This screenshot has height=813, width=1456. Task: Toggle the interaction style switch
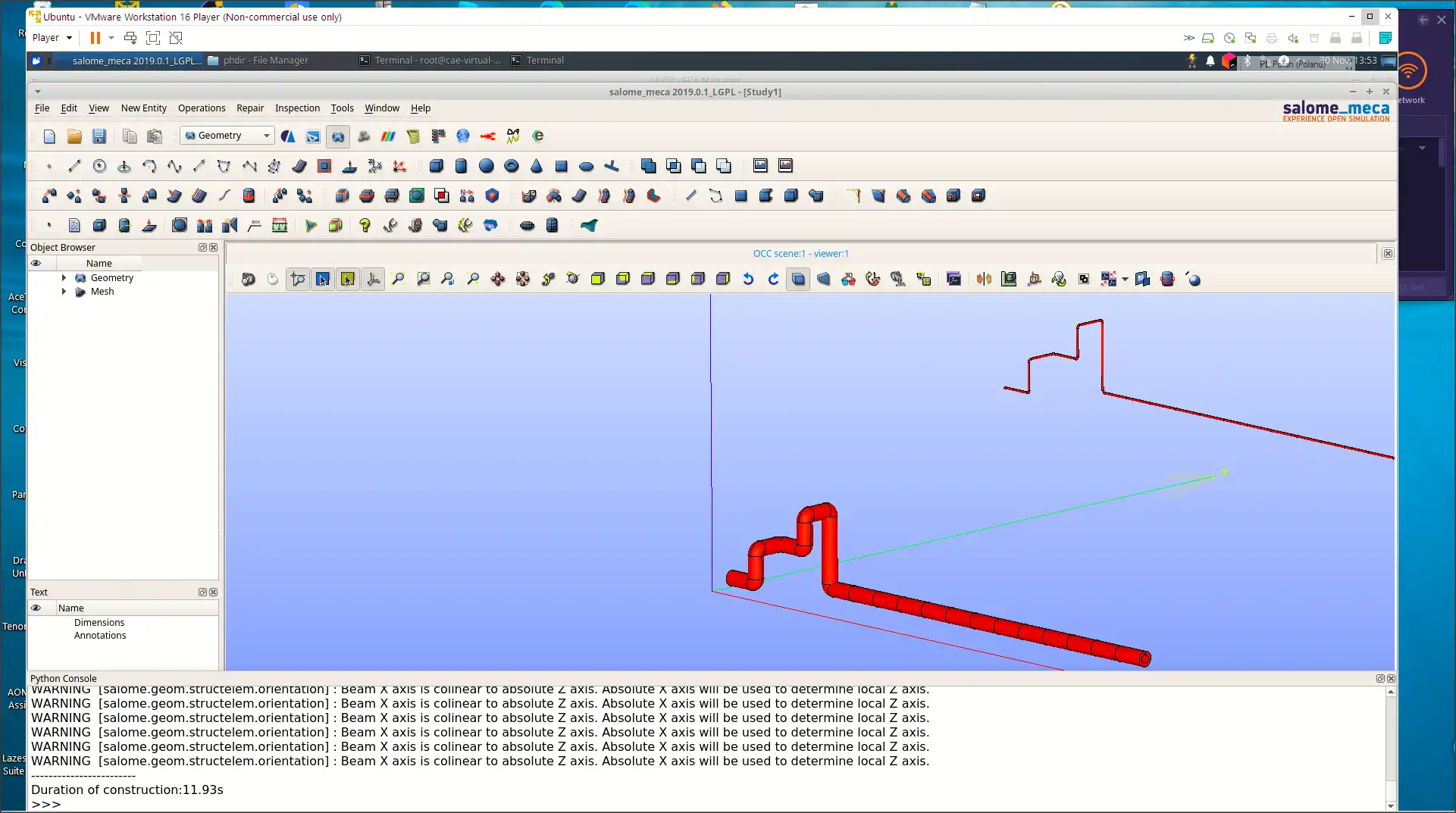pos(274,280)
